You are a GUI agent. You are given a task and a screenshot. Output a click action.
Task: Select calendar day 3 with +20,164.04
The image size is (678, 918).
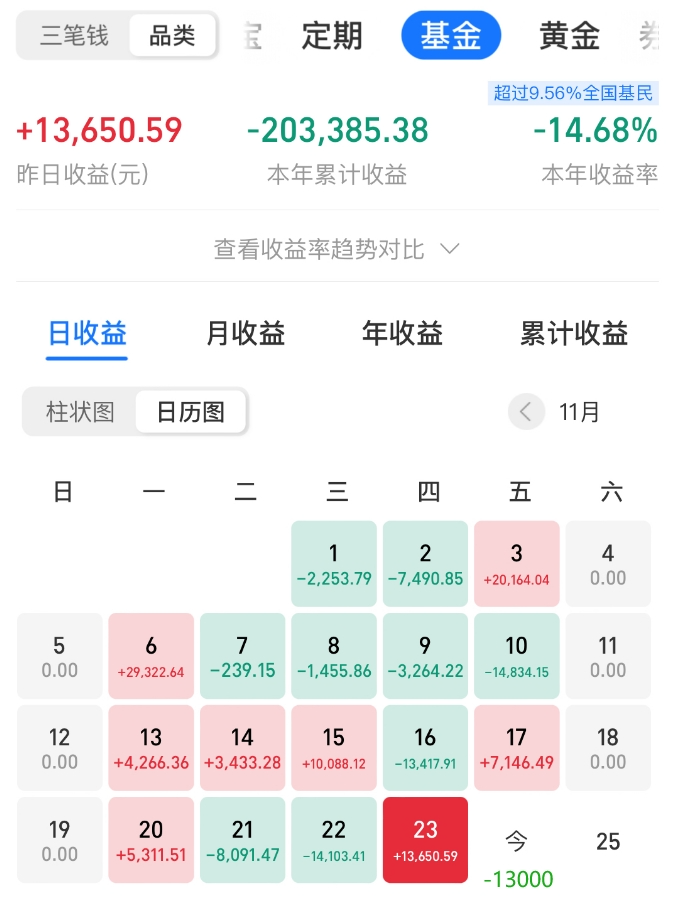(x=516, y=564)
